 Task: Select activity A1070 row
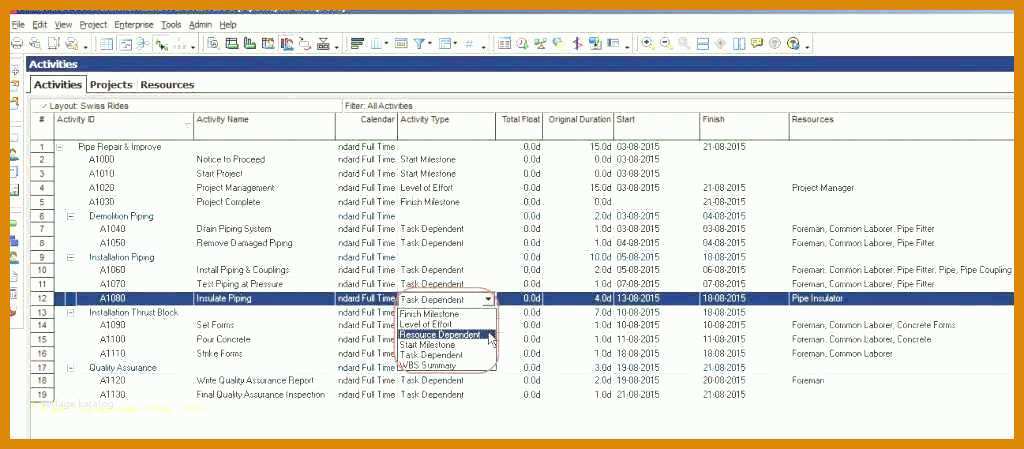pos(522,285)
